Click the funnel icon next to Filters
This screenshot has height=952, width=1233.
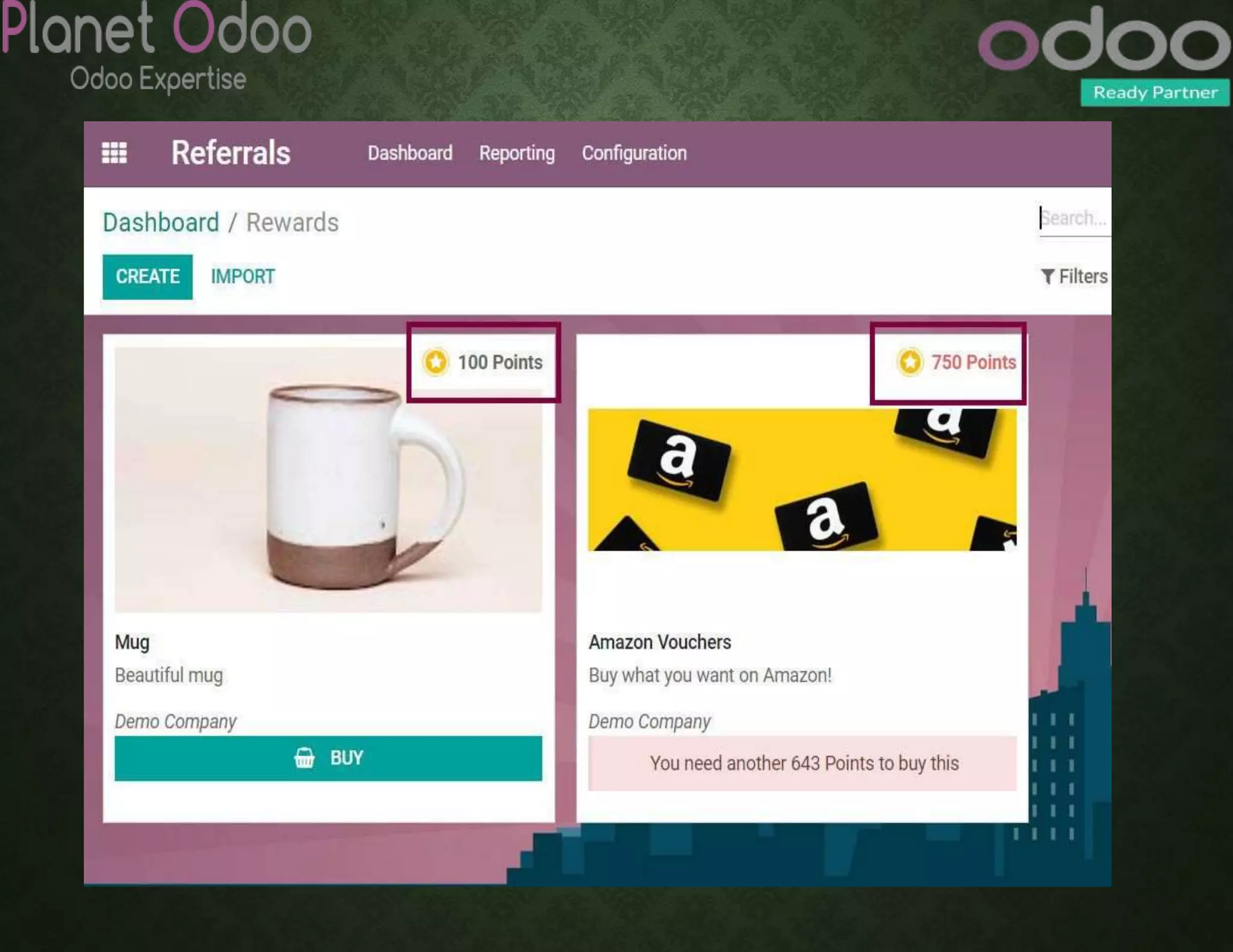(x=1047, y=276)
